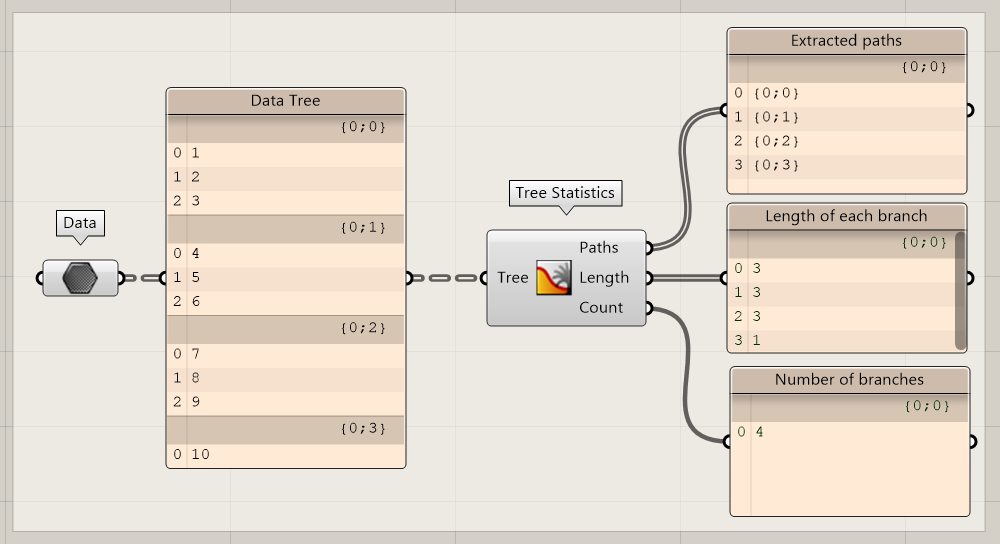Click the Length of each branch scrollbar

(x=960, y=290)
